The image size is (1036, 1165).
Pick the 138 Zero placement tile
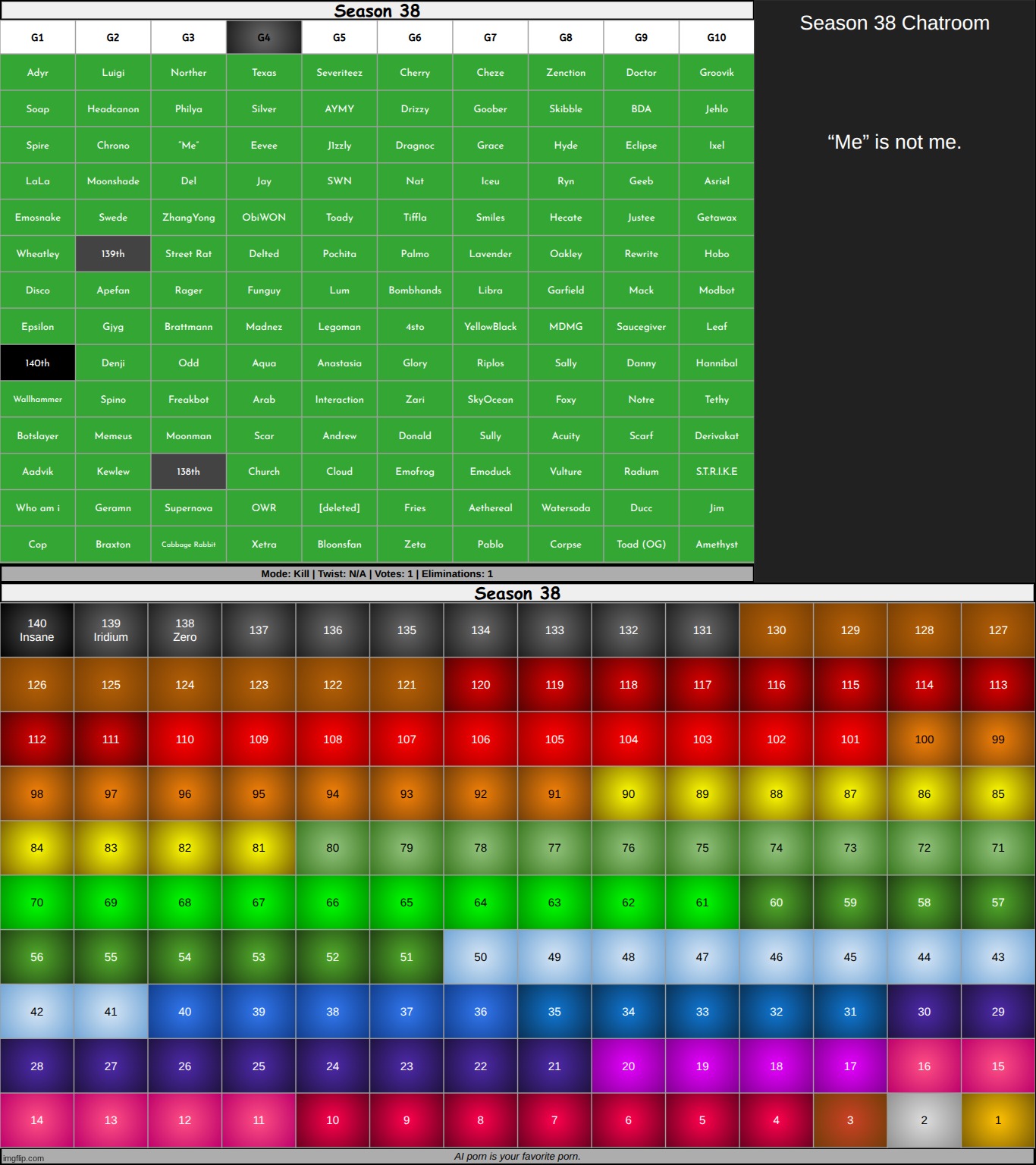point(184,630)
